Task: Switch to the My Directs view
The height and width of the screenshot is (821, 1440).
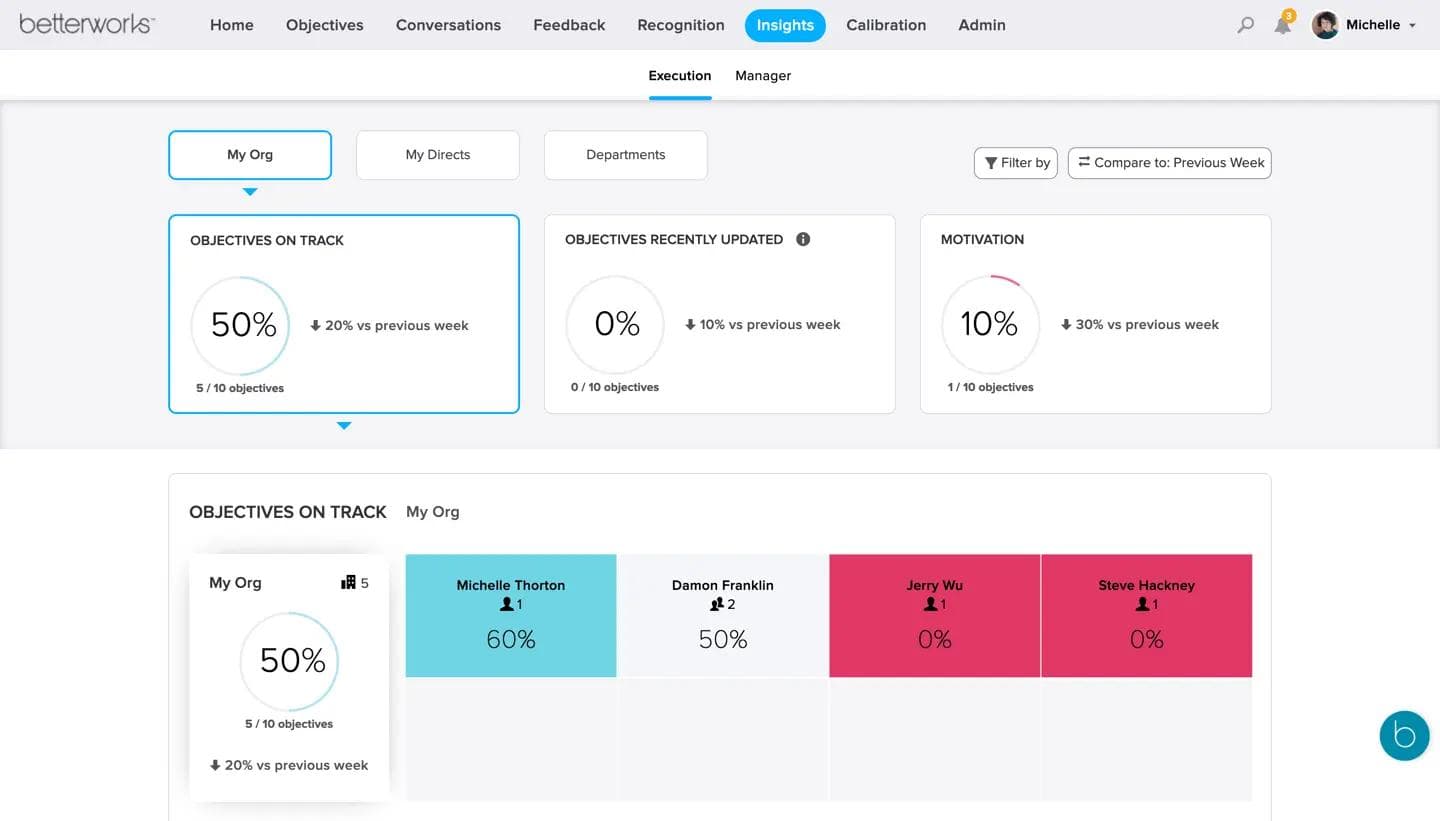Action: [437, 155]
